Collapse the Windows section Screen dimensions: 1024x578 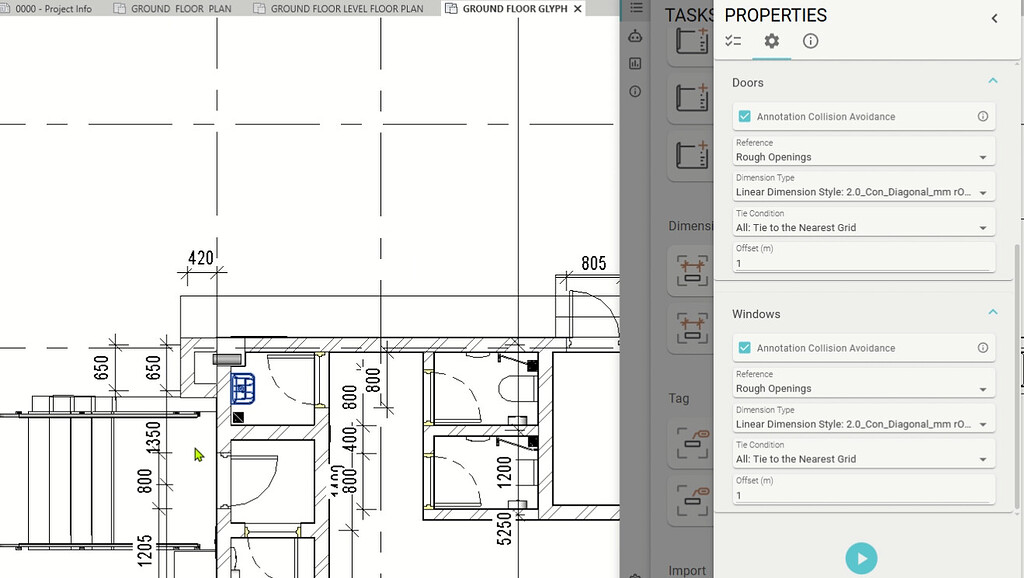click(x=992, y=313)
